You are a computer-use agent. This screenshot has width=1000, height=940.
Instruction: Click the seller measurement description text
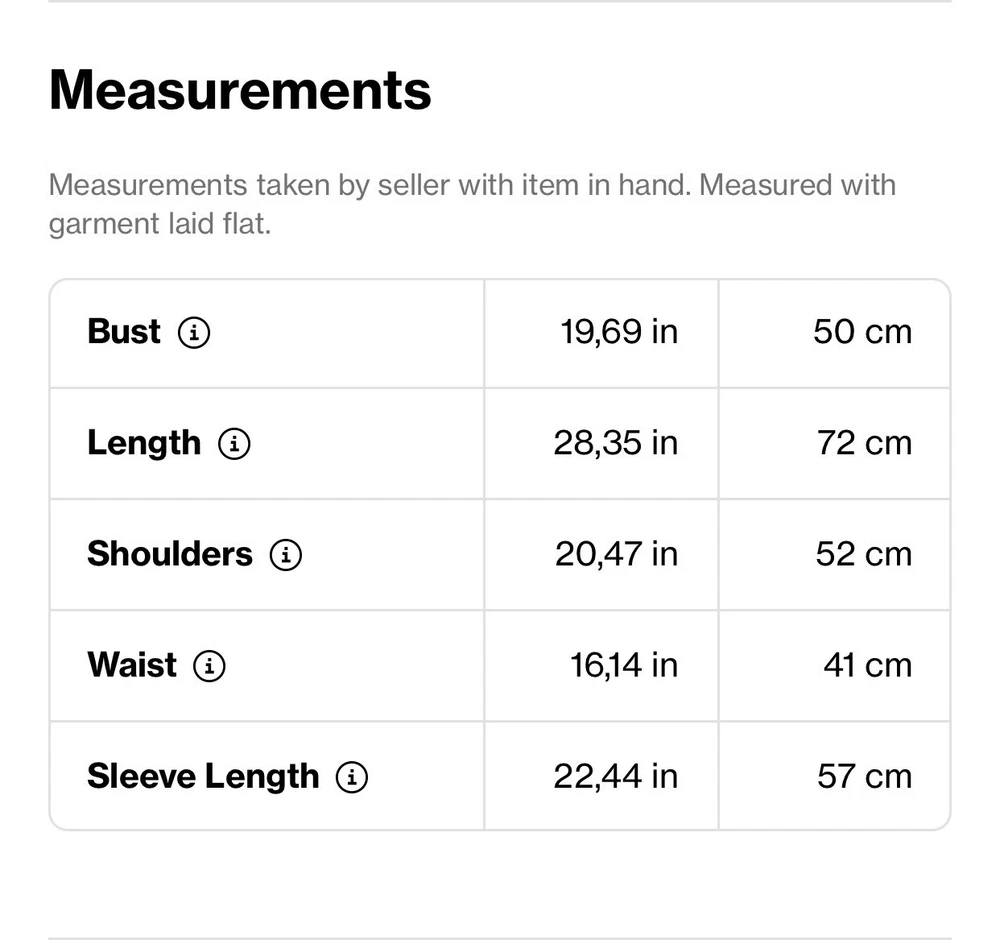click(472, 204)
